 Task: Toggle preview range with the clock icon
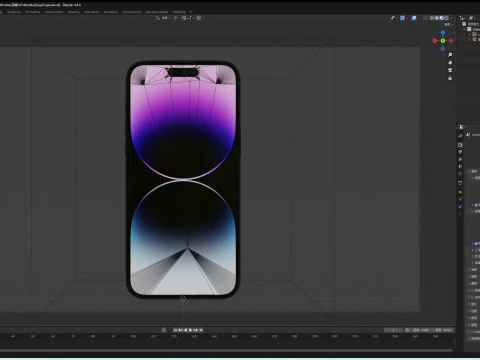pos(407,330)
